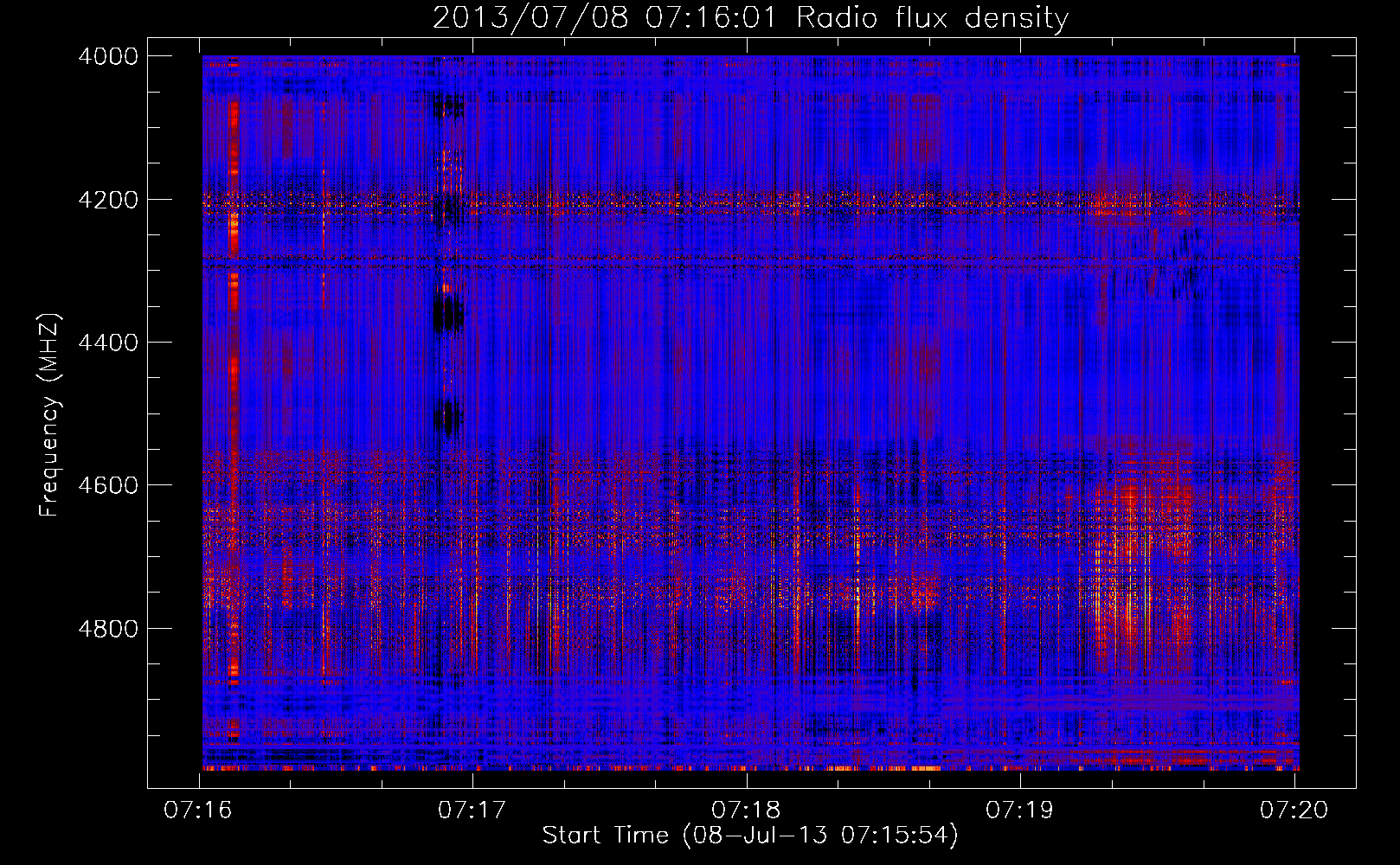Click the 07:19 time tick label
Image resolution: width=1400 pixels, height=865 pixels.
point(1020,810)
